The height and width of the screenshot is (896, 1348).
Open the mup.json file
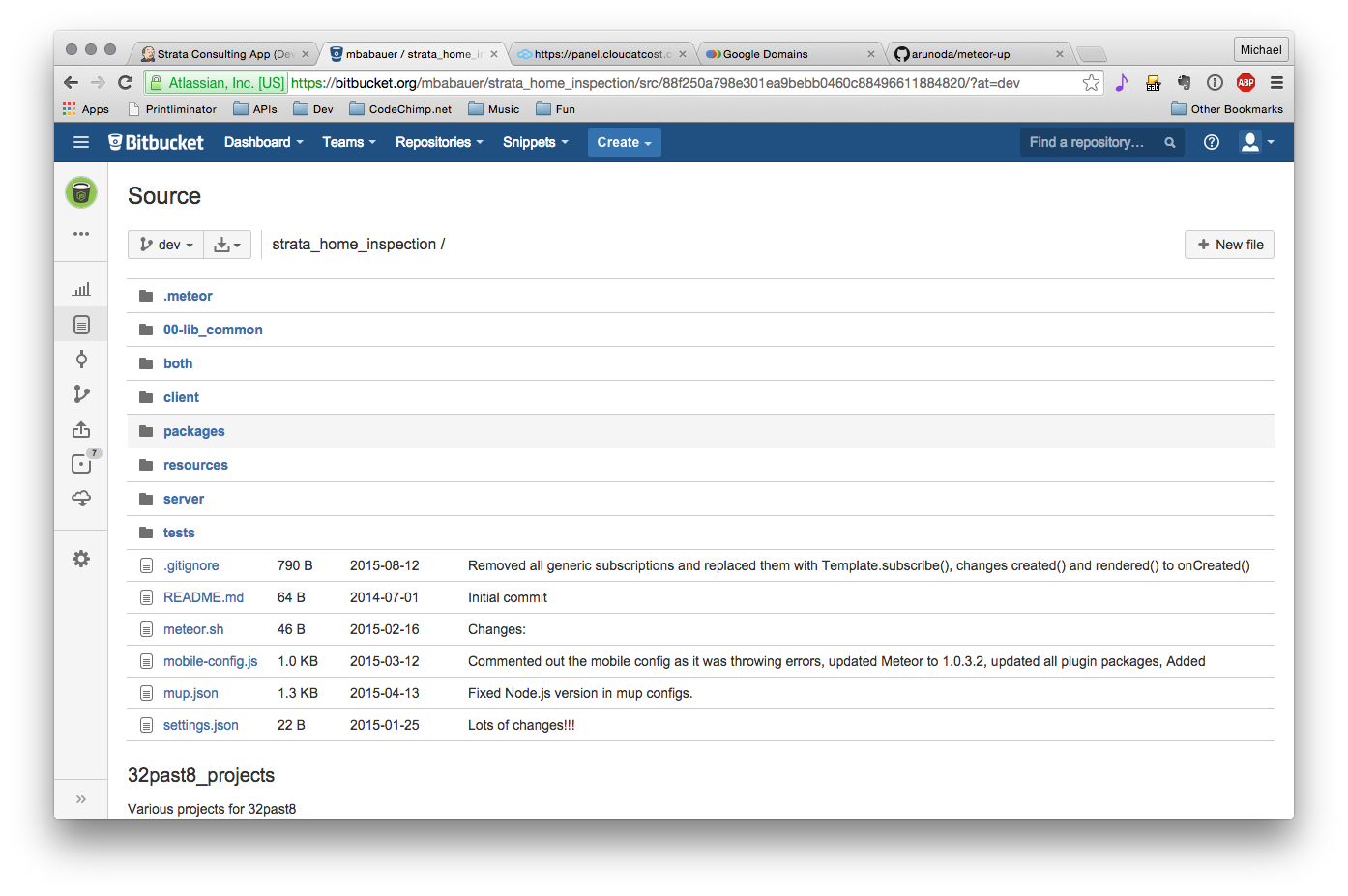point(190,693)
